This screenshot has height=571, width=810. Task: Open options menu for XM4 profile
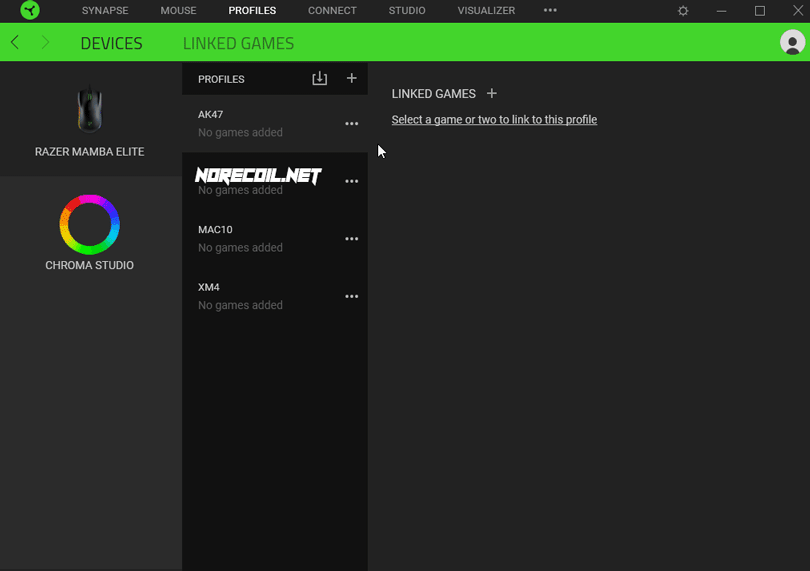click(x=352, y=297)
